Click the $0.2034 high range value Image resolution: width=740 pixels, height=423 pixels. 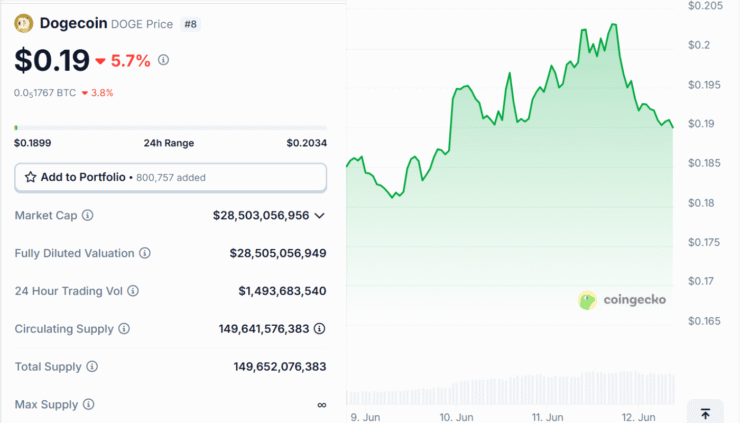click(x=307, y=143)
